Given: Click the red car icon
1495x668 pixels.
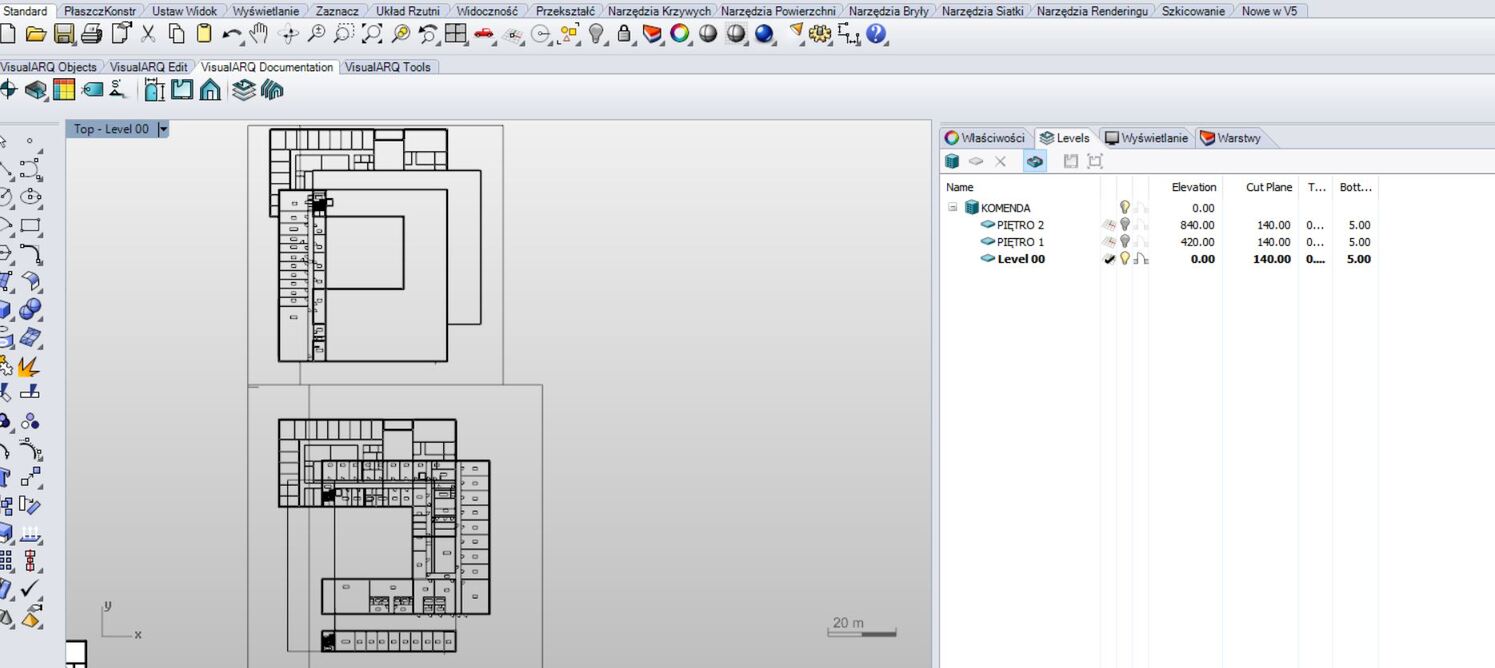Looking at the screenshot, I should [x=484, y=34].
